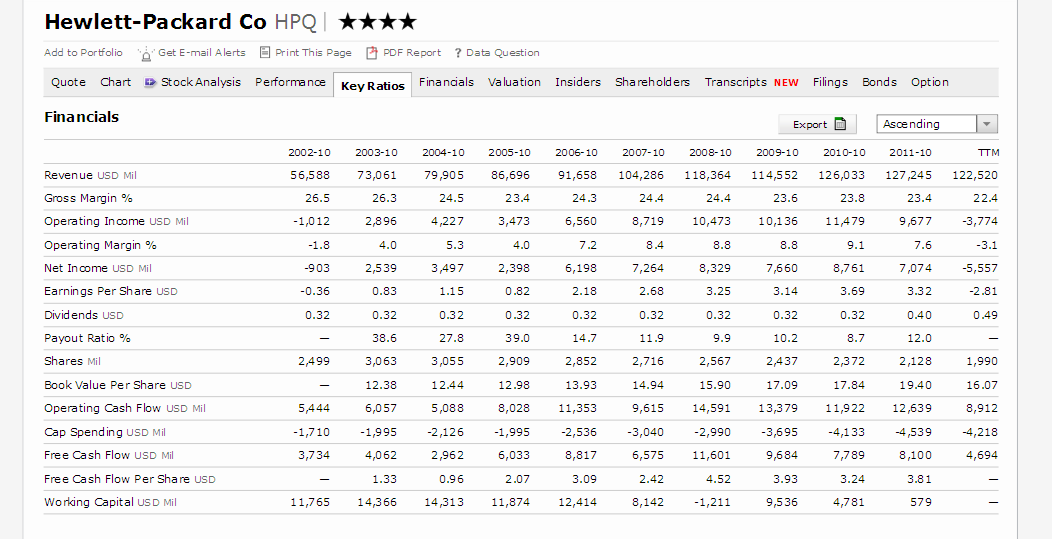Click the 2011-10 column header

coord(910,152)
